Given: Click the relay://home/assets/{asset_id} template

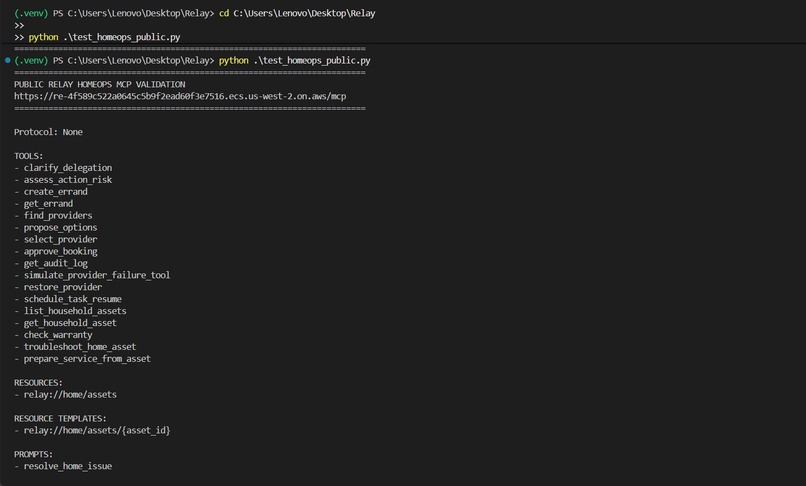Looking at the screenshot, I should [97, 430].
